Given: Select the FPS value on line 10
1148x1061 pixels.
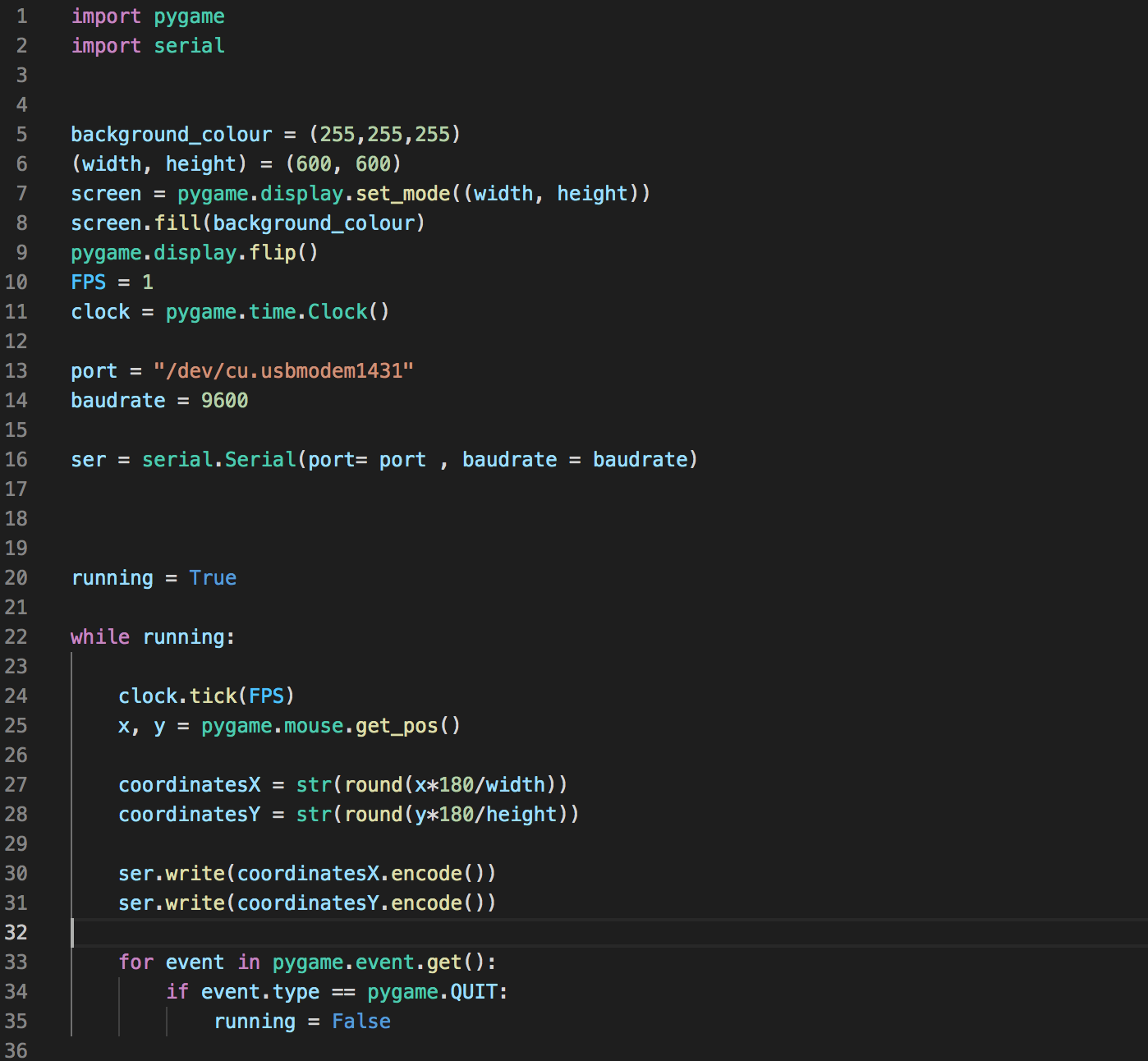Looking at the screenshot, I should (146, 282).
